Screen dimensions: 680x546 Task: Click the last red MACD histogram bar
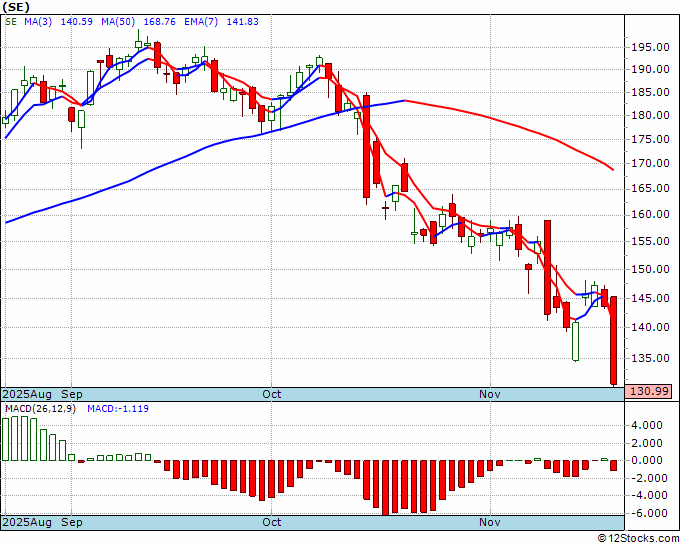614,465
